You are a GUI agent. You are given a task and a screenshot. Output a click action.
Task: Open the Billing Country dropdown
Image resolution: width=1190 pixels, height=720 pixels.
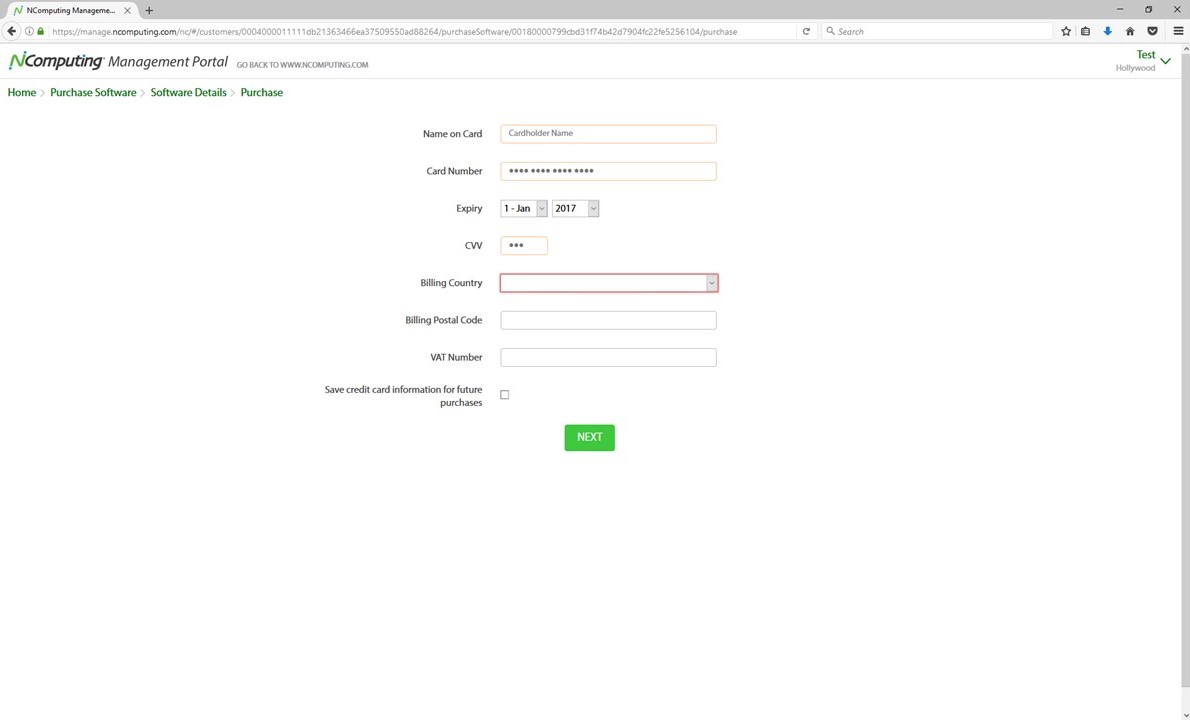[609, 283]
